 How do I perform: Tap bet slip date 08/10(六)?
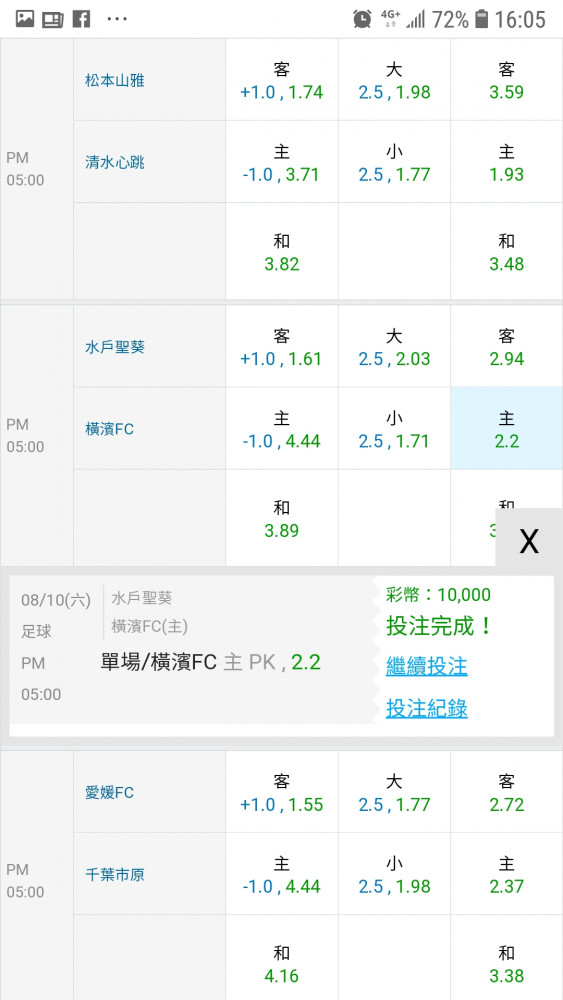[x=56, y=600]
